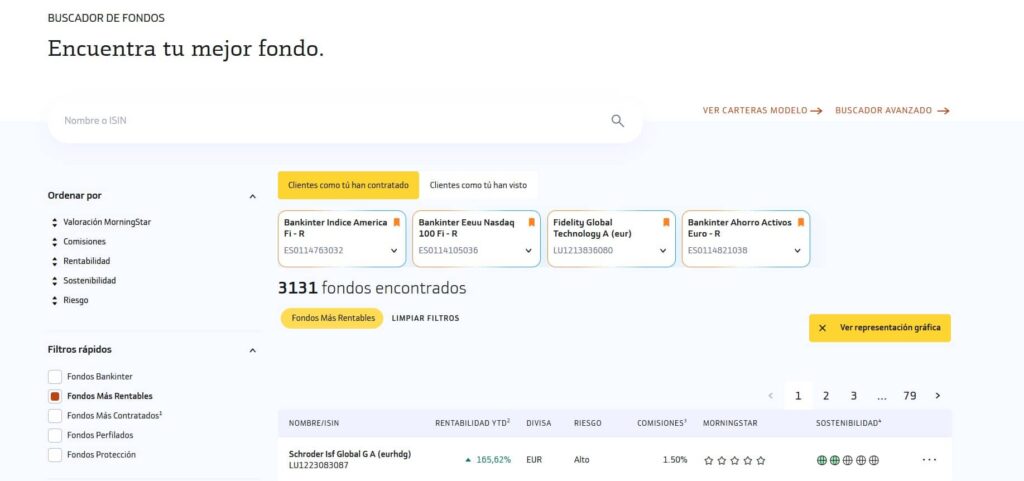
Task: Open results page 2
Action: pos(825,396)
